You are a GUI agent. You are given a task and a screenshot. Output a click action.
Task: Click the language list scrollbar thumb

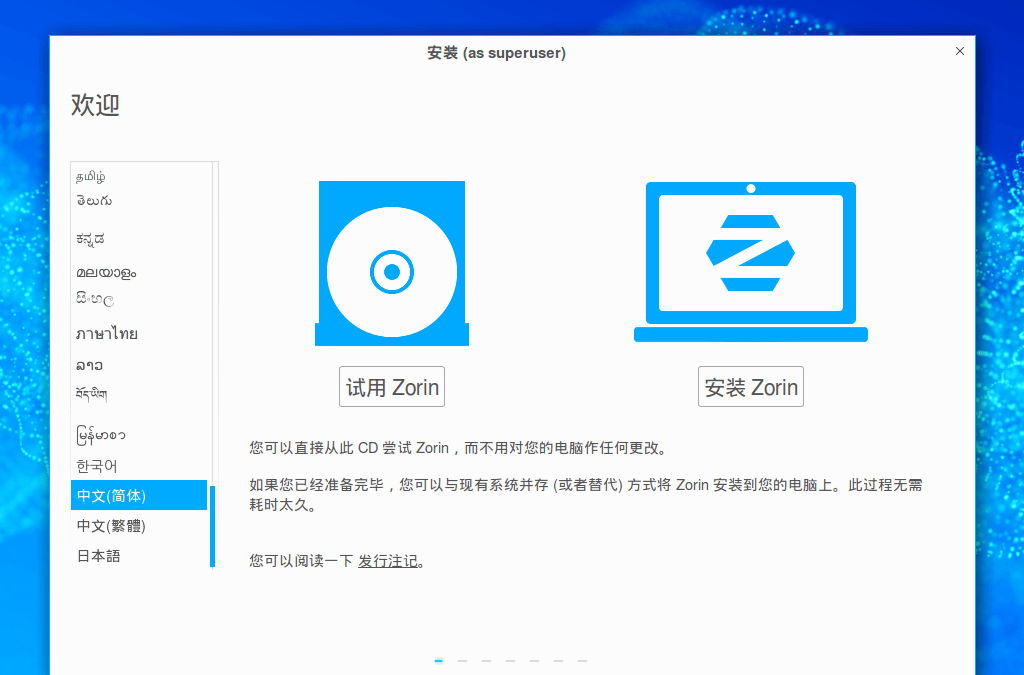(212, 526)
